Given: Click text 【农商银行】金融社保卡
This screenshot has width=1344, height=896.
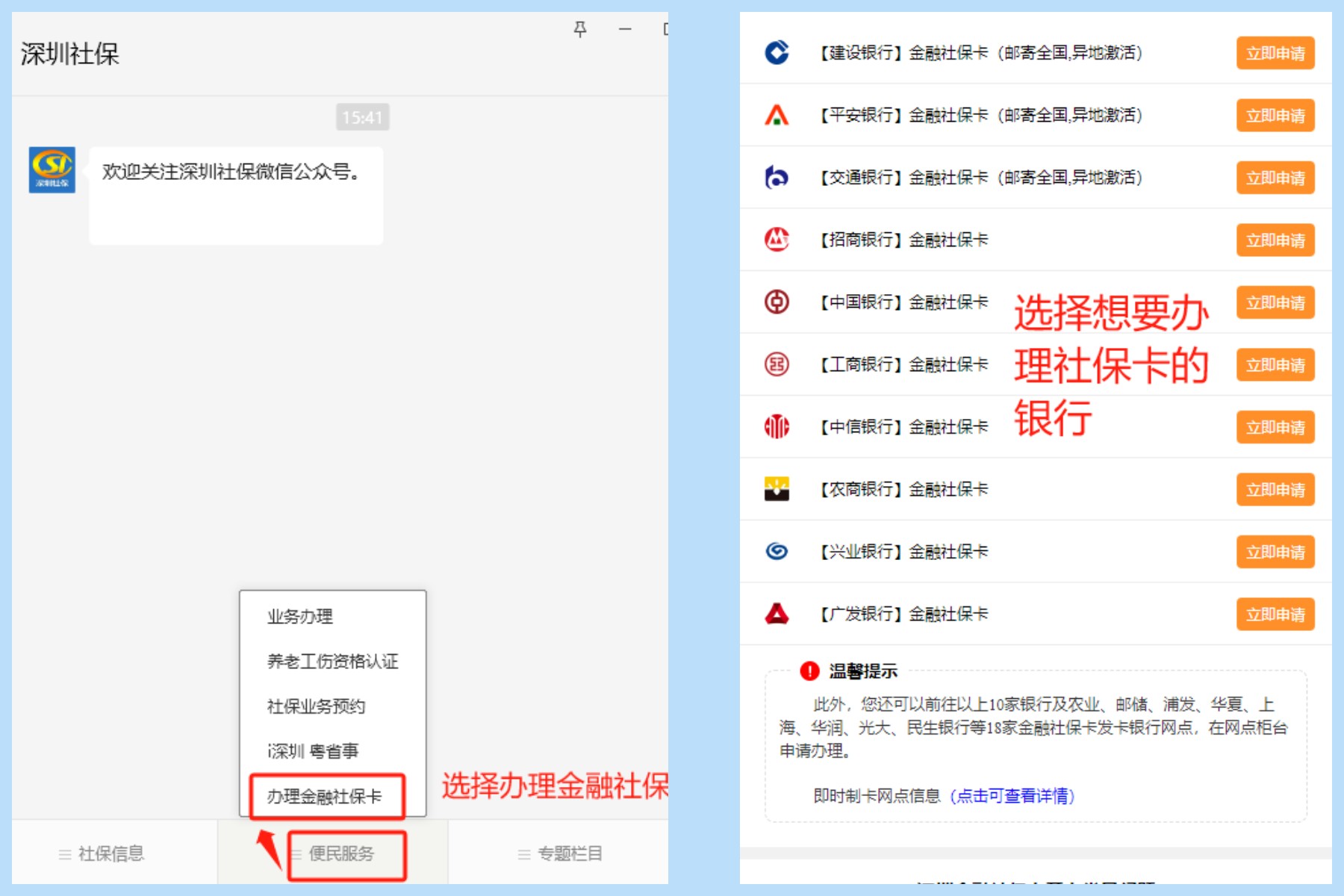Looking at the screenshot, I should [903, 489].
